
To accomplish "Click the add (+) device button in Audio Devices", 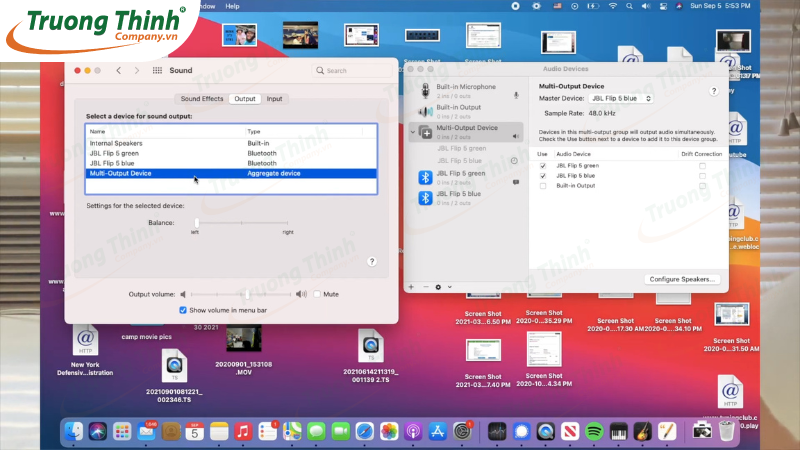I will [411, 287].
